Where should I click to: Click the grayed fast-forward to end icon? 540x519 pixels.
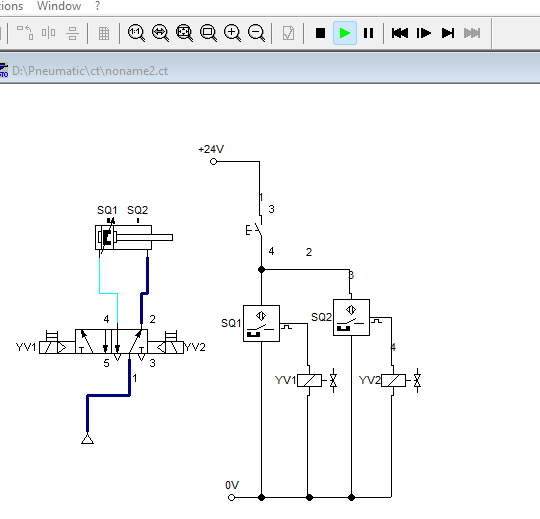(472, 33)
